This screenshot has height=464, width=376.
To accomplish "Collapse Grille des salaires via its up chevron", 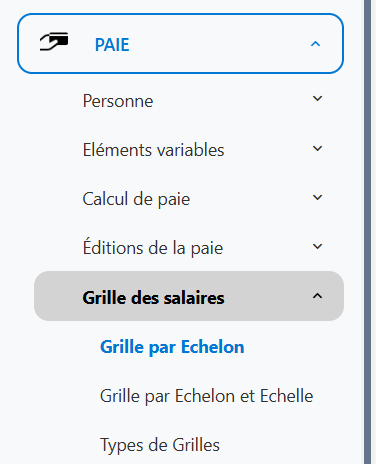I will pyautogui.click(x=317, y=296).
